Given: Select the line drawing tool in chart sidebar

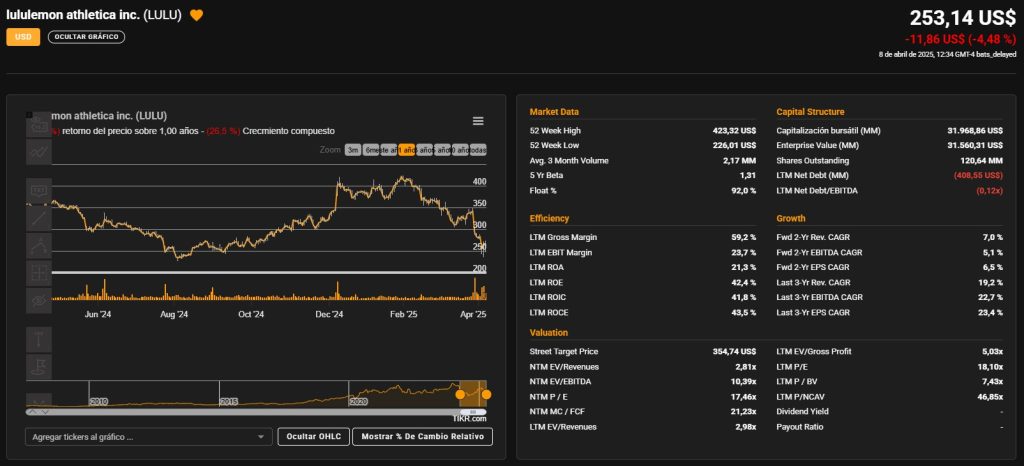Looking at the screenshot, I should coord(39,216).
